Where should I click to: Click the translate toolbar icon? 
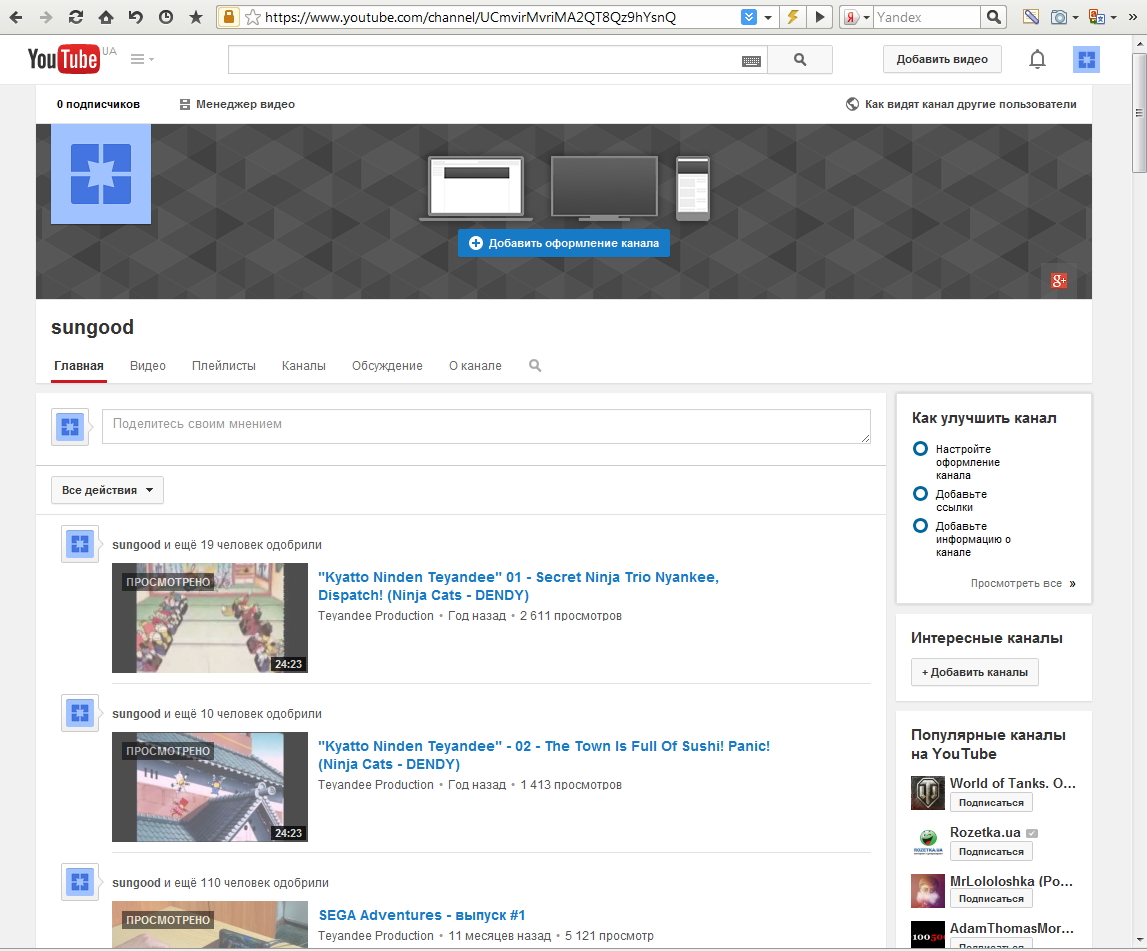pos(1097,17)
